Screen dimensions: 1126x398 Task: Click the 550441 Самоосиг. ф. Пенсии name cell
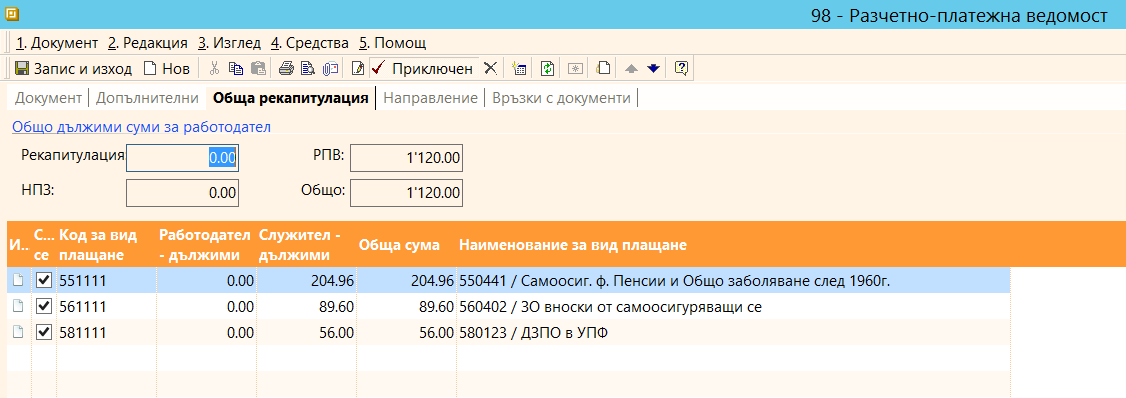tap(733, 280)
